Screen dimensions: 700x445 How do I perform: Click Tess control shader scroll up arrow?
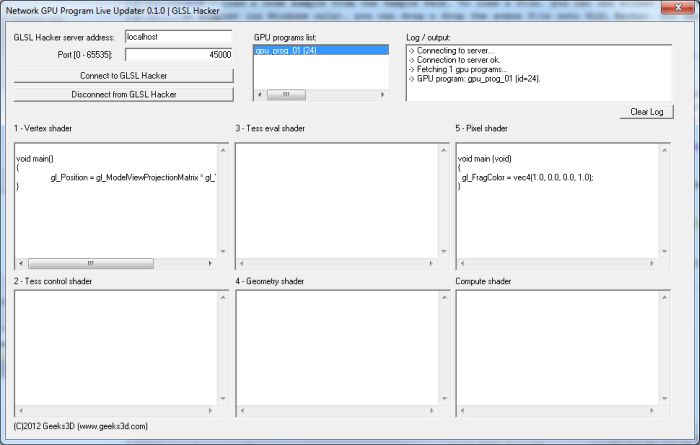[x=223, y=297]
